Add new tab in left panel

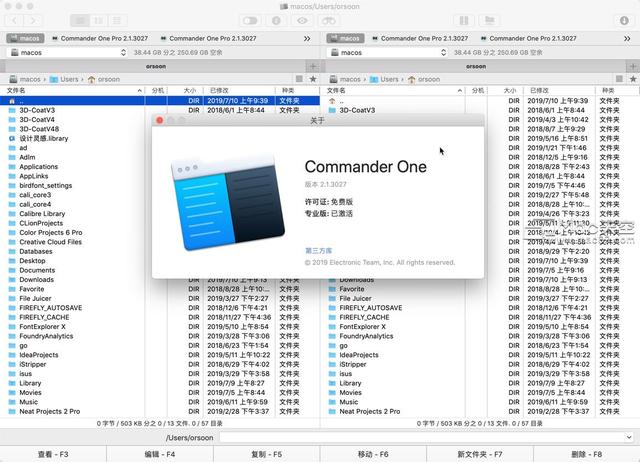313,66
